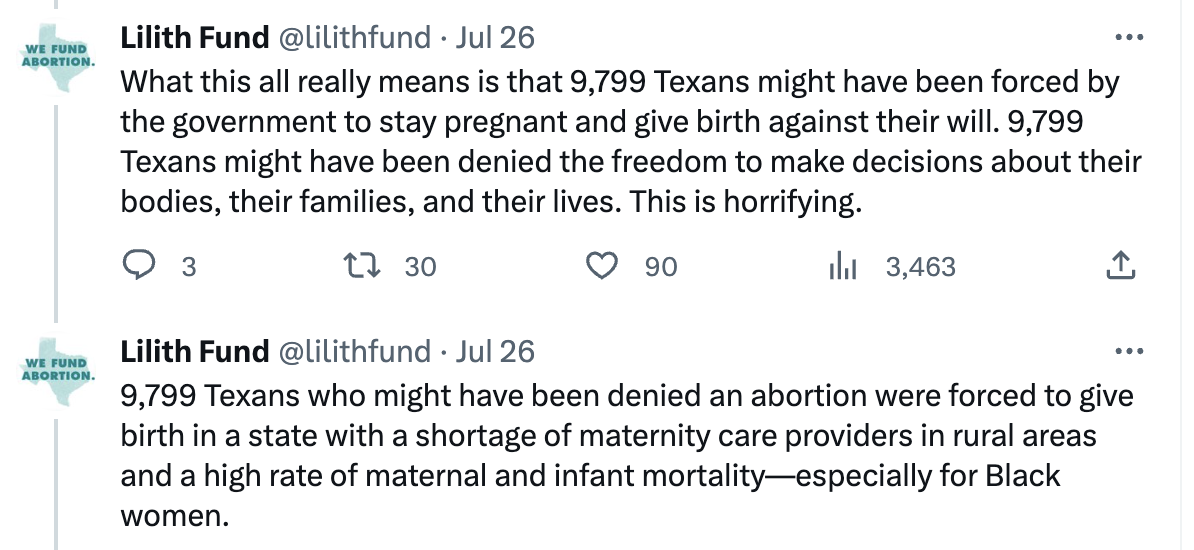1194x550 pixels.
Task: Open the Jul 26 timestamp of second tweet
Action: 495,351
